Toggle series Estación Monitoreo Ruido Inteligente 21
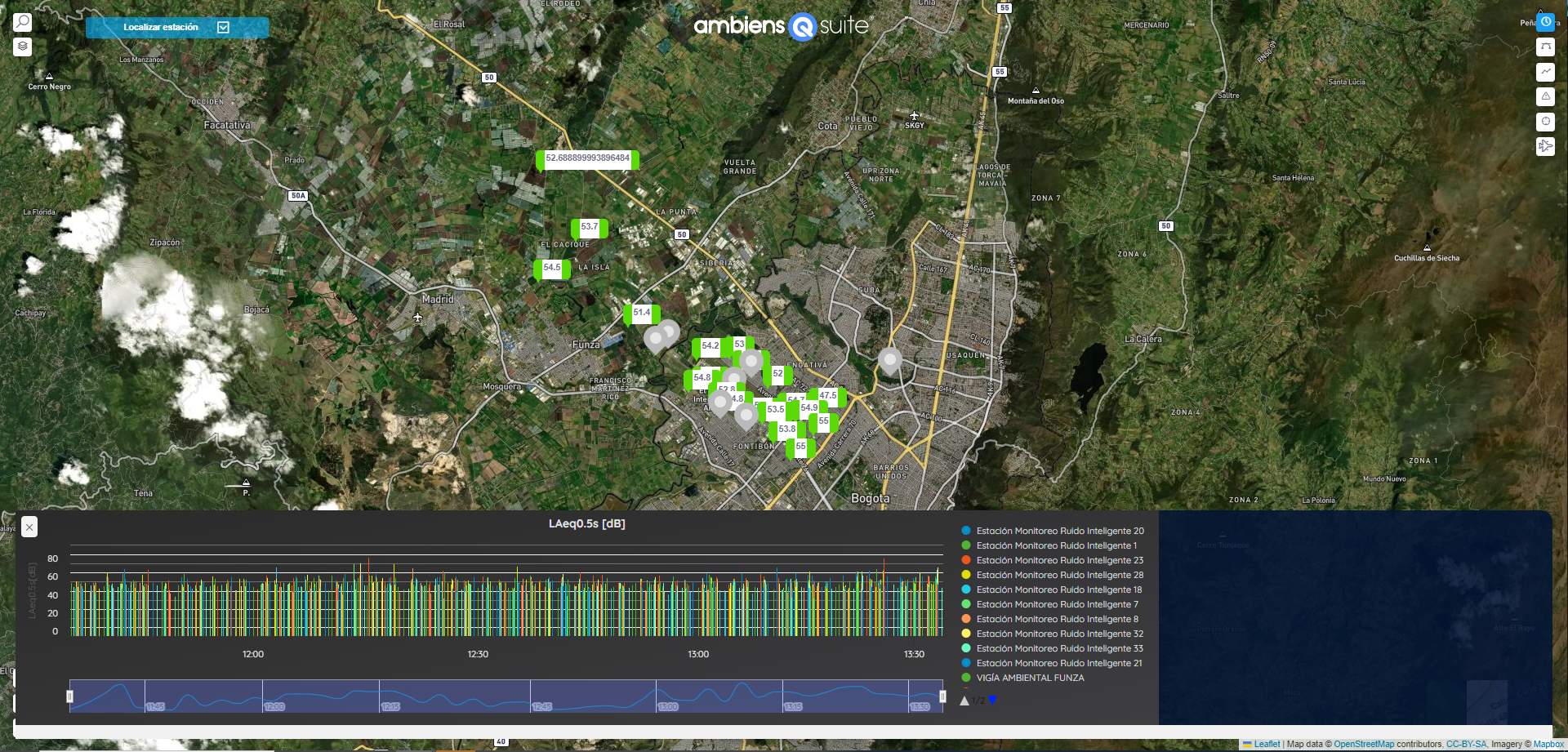The width and height of the screenshot is (1568, 752). tap(1052, 663)
